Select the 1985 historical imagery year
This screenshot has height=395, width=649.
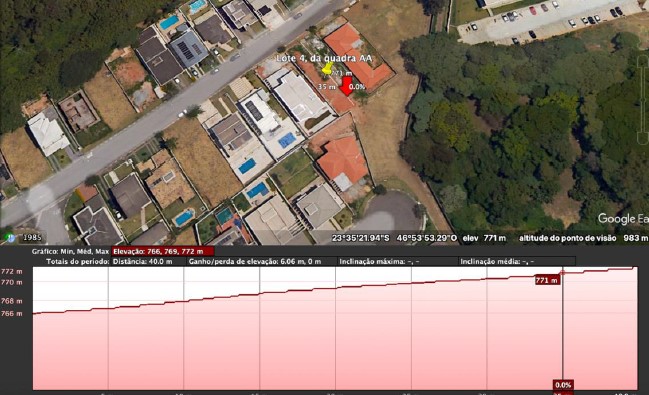pyautogui.click(x=32, y=238)
